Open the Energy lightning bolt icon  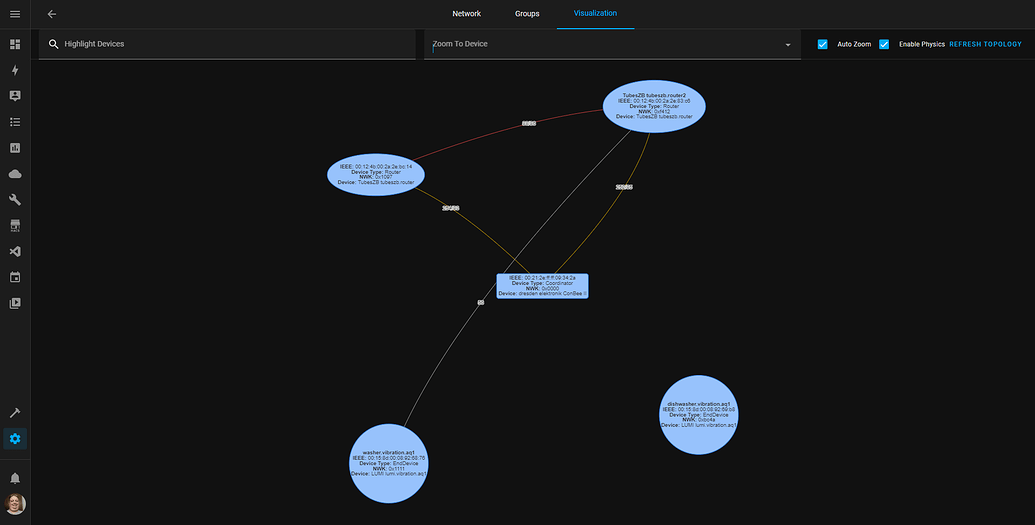15,70
